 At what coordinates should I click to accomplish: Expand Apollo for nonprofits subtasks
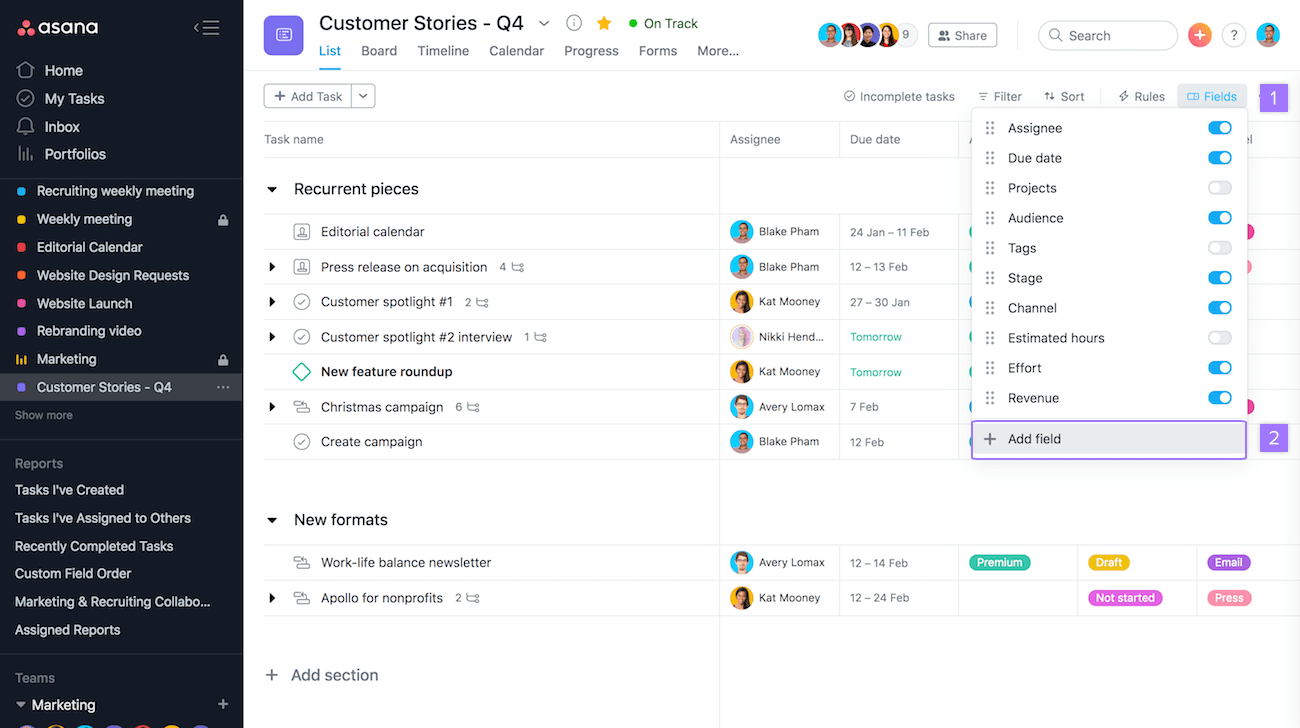click(x=272, y=598)
